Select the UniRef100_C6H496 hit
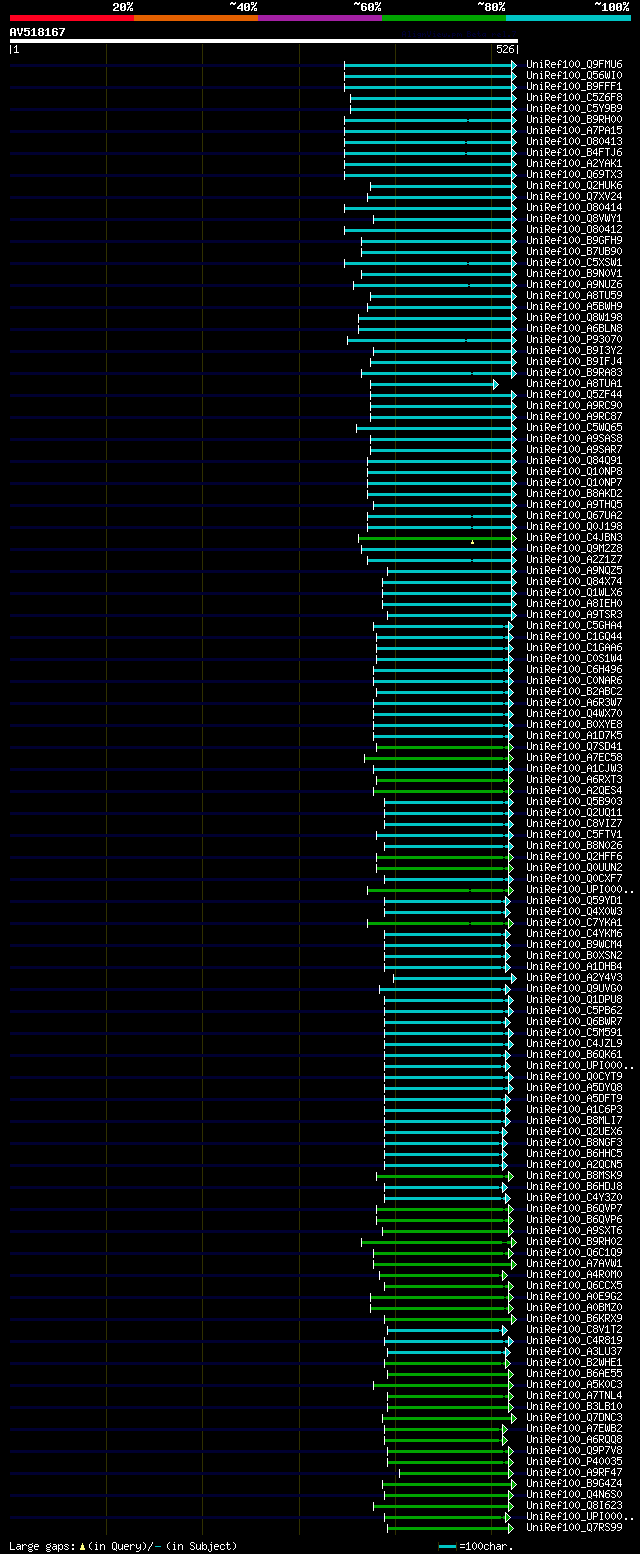This screenshot has height=1554, width=640. coord(574,670)
